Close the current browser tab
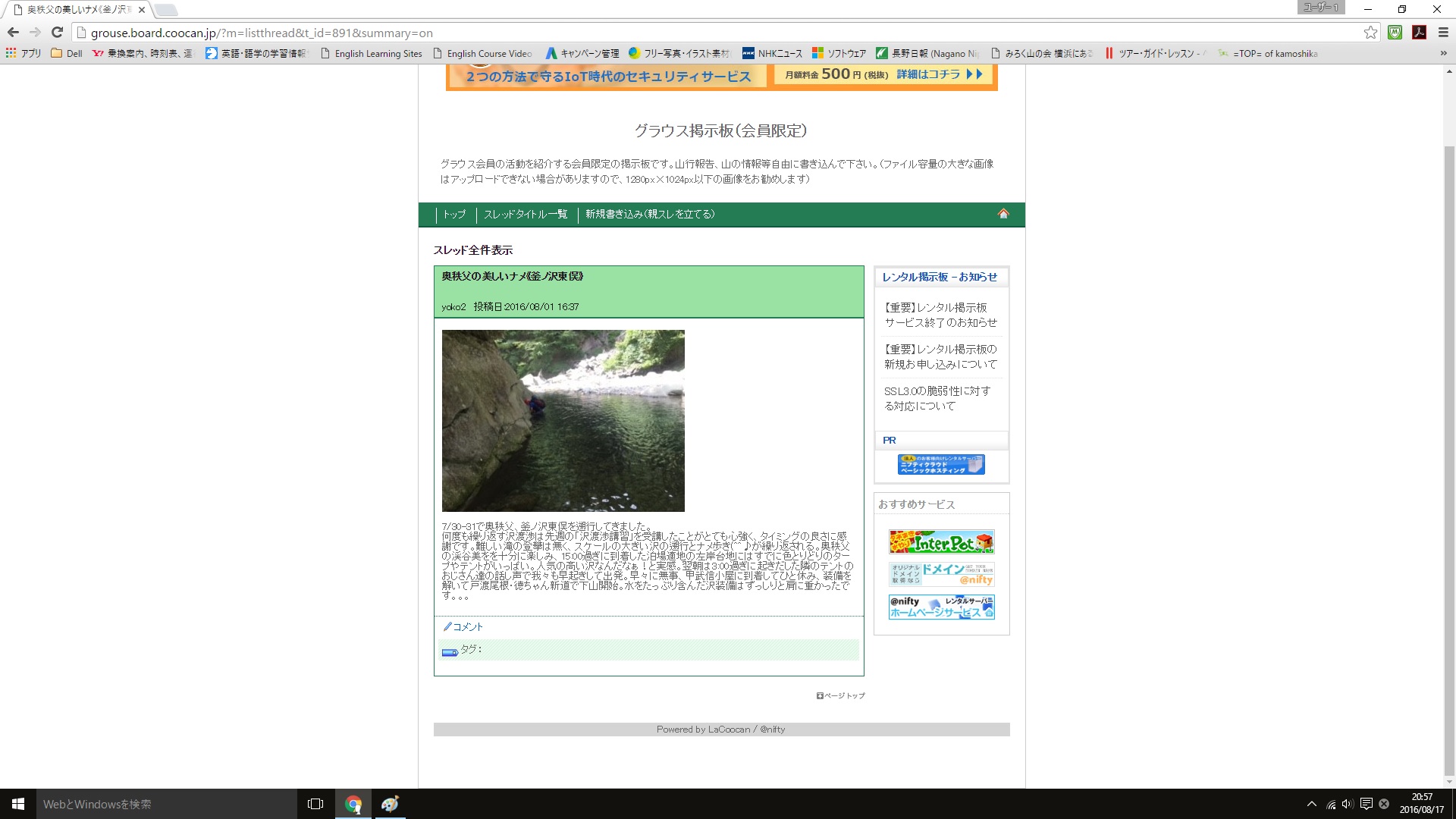The image size is (1456, 819). (x=141, y=10)
